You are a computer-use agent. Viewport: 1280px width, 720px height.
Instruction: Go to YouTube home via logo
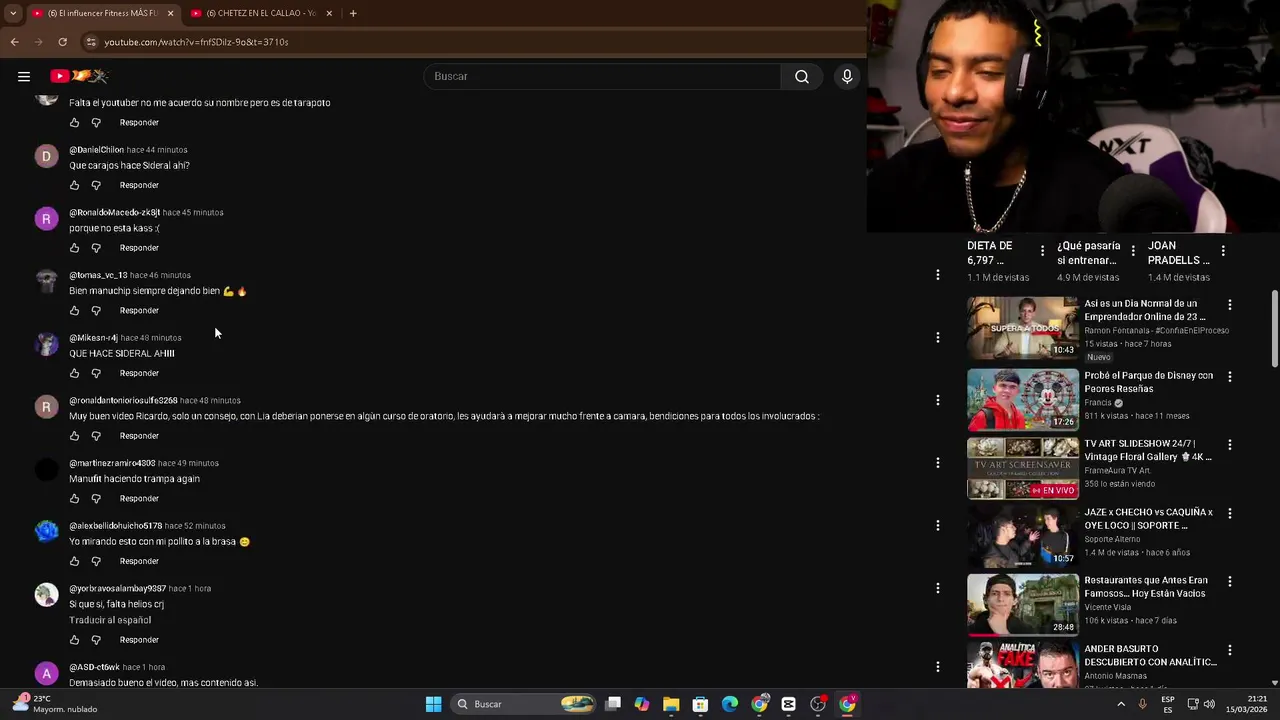point(78,76)
